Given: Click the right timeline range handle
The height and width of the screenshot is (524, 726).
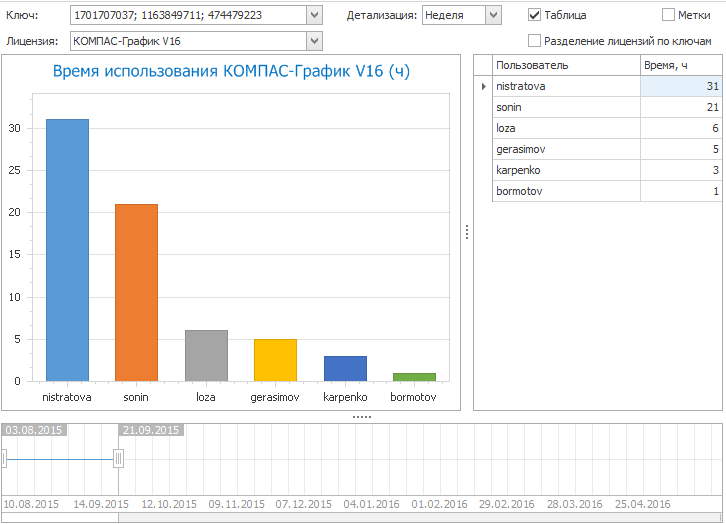Looking at the screenshot, I should coord(119,458).
